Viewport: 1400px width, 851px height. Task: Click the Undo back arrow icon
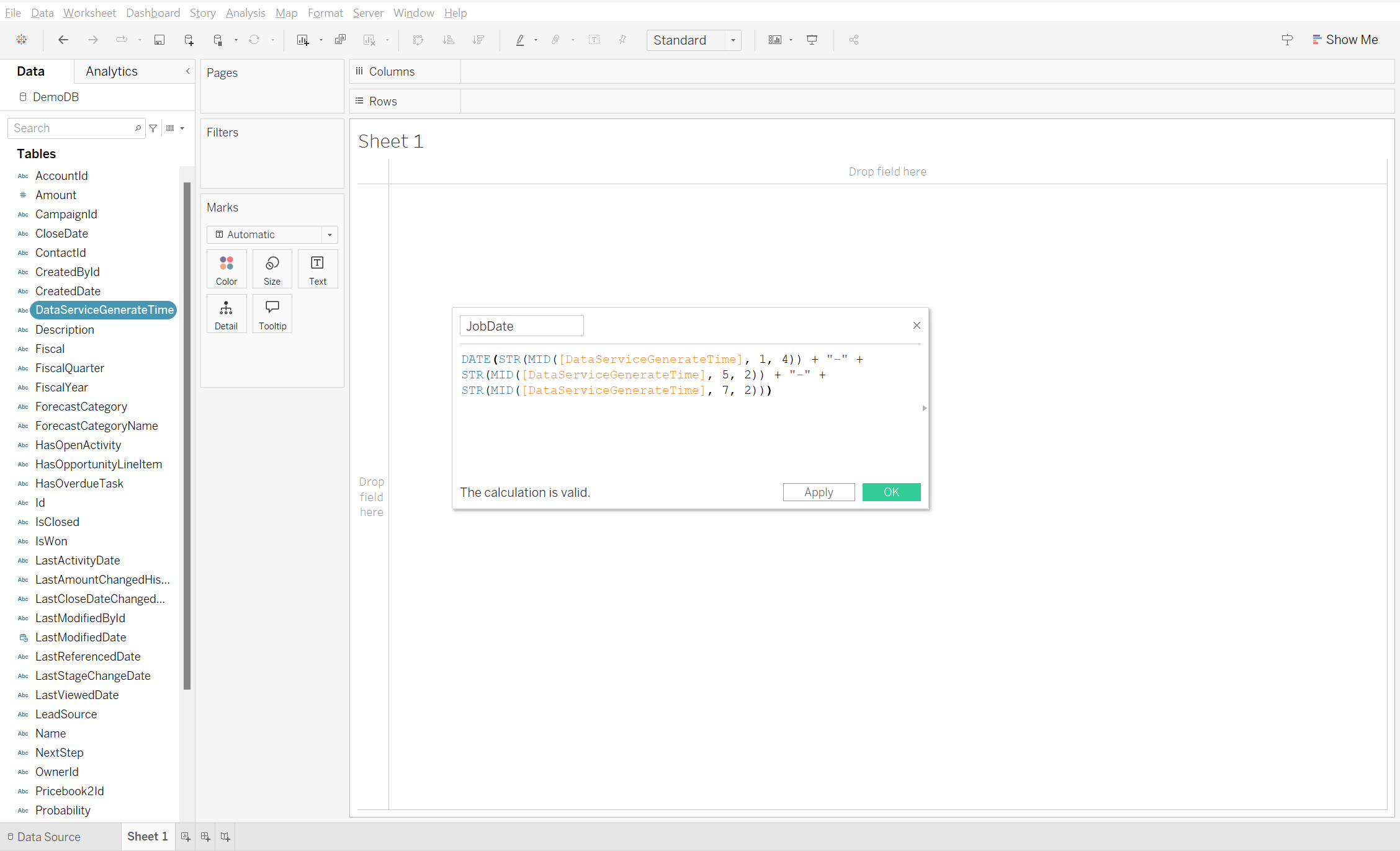[63, 40]
